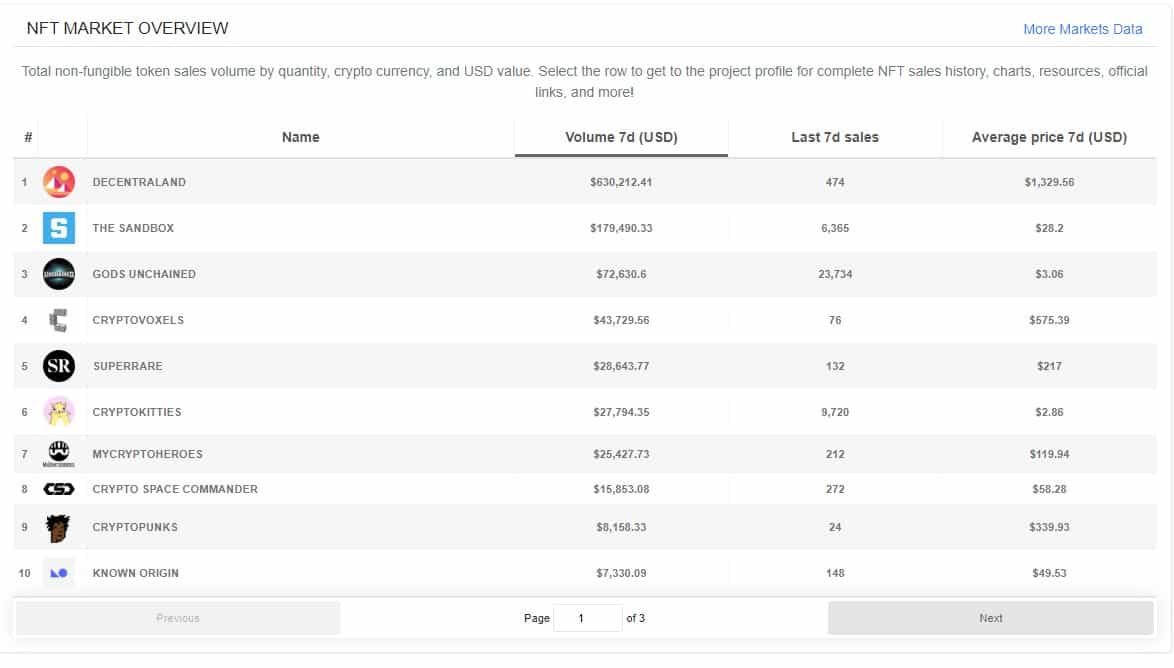This screenshot has height=668, width=1174.
Task: Click the disabled Previous page button
Action: (x=177, y=618)
